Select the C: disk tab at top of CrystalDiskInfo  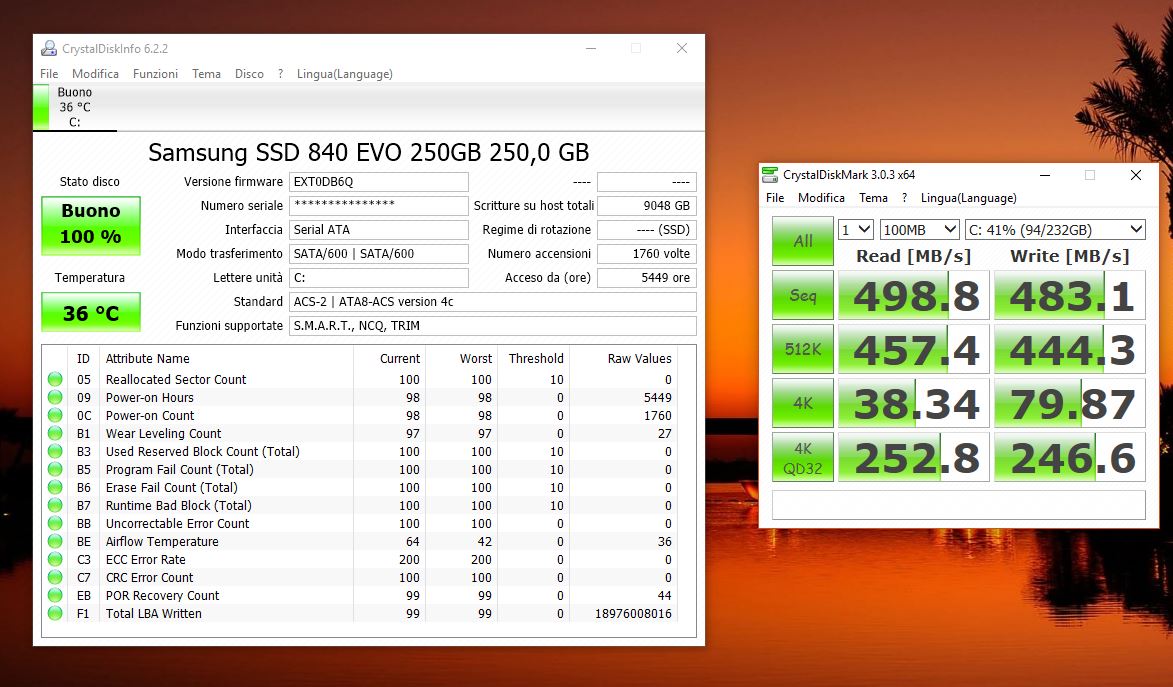point(75,107)
